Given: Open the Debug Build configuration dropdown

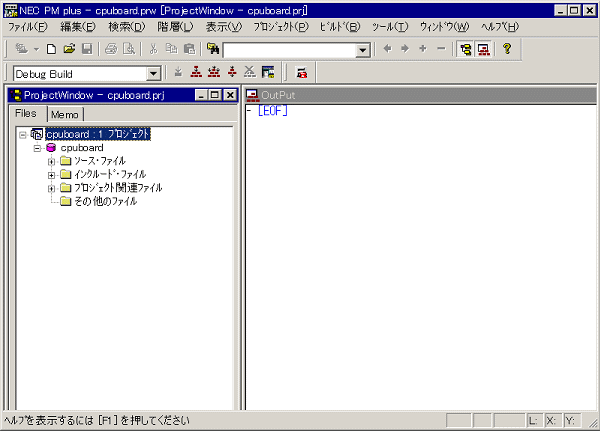Looking at the screenshot, I should pyautogui.click(x=153, y=73).
